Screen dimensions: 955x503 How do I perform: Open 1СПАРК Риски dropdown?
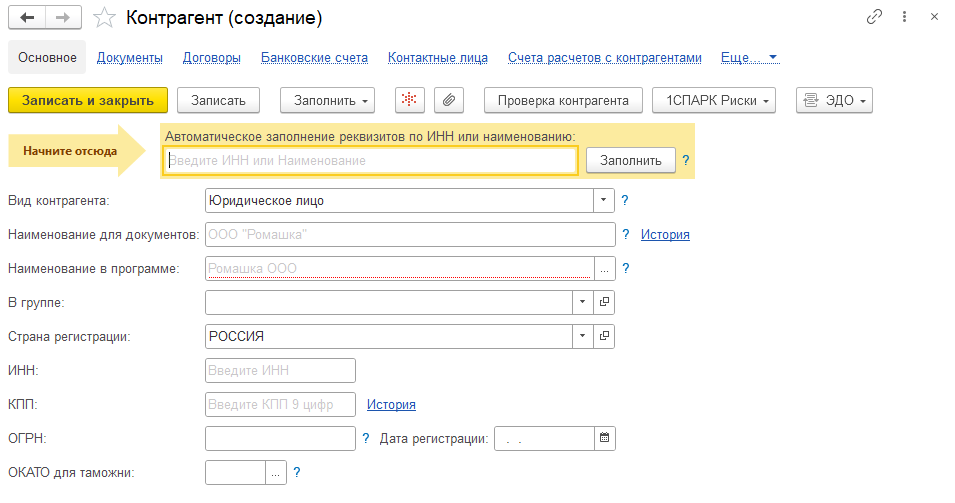714,100
